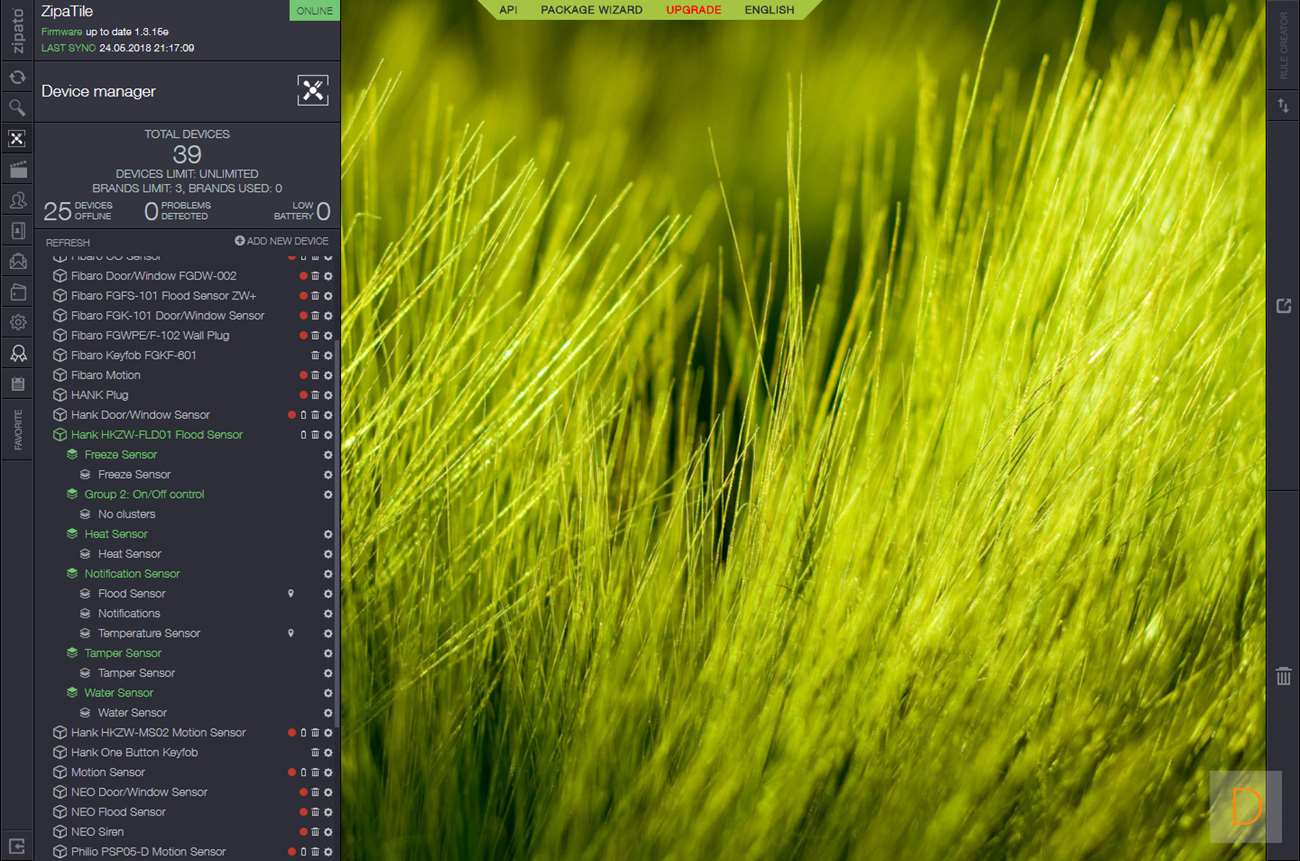The image size is (1300, 861).
Task: Click REFRESH above the device list
Action: [x=68, y=243]
